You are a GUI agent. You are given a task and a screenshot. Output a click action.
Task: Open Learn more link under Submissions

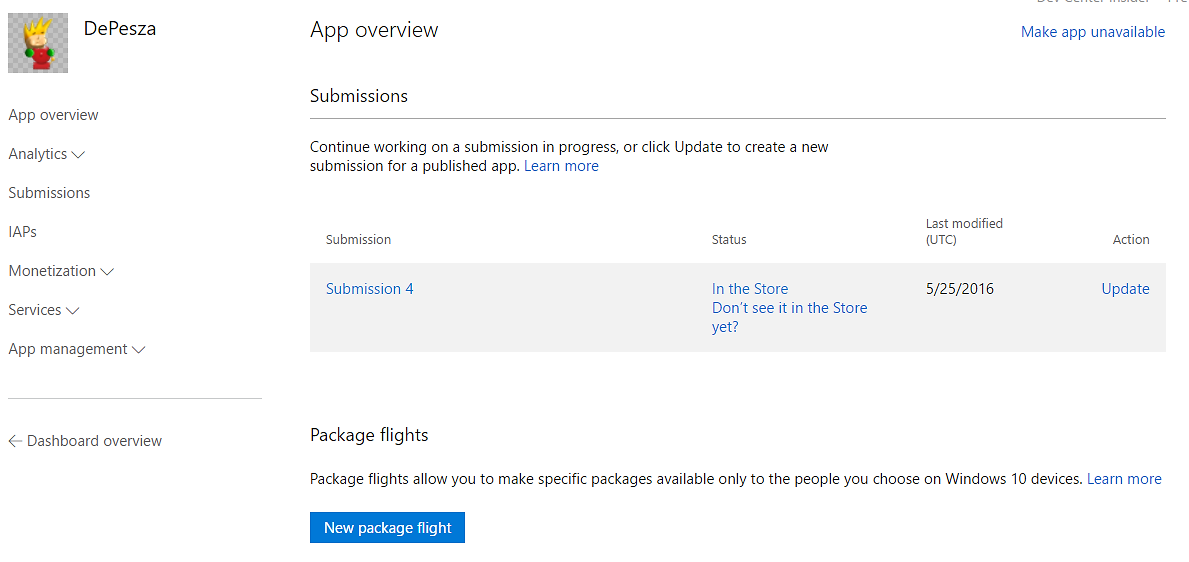click(561, 166)
